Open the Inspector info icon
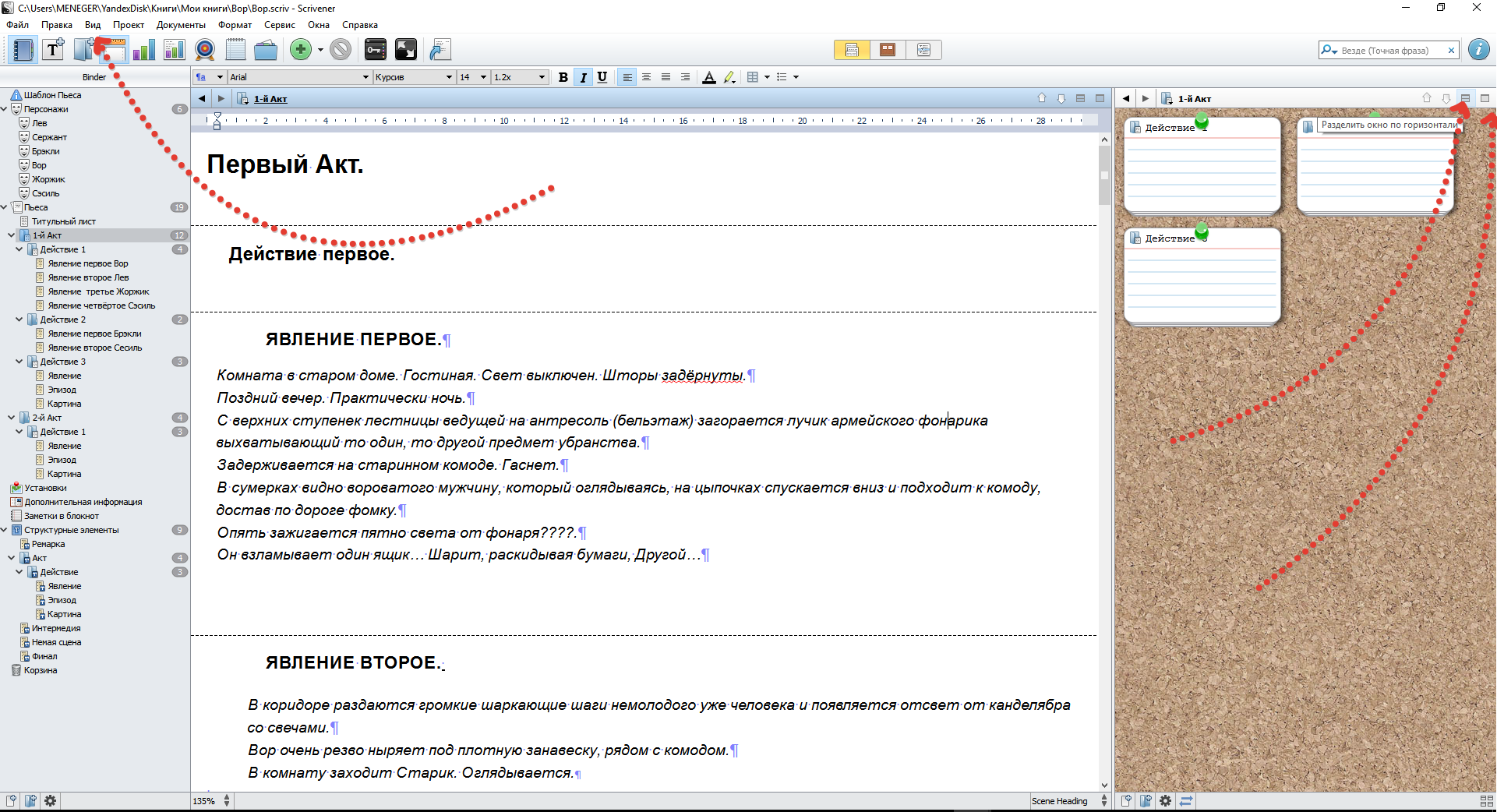This screenshot has width=1497, height=812. (x=1478, y=50)
